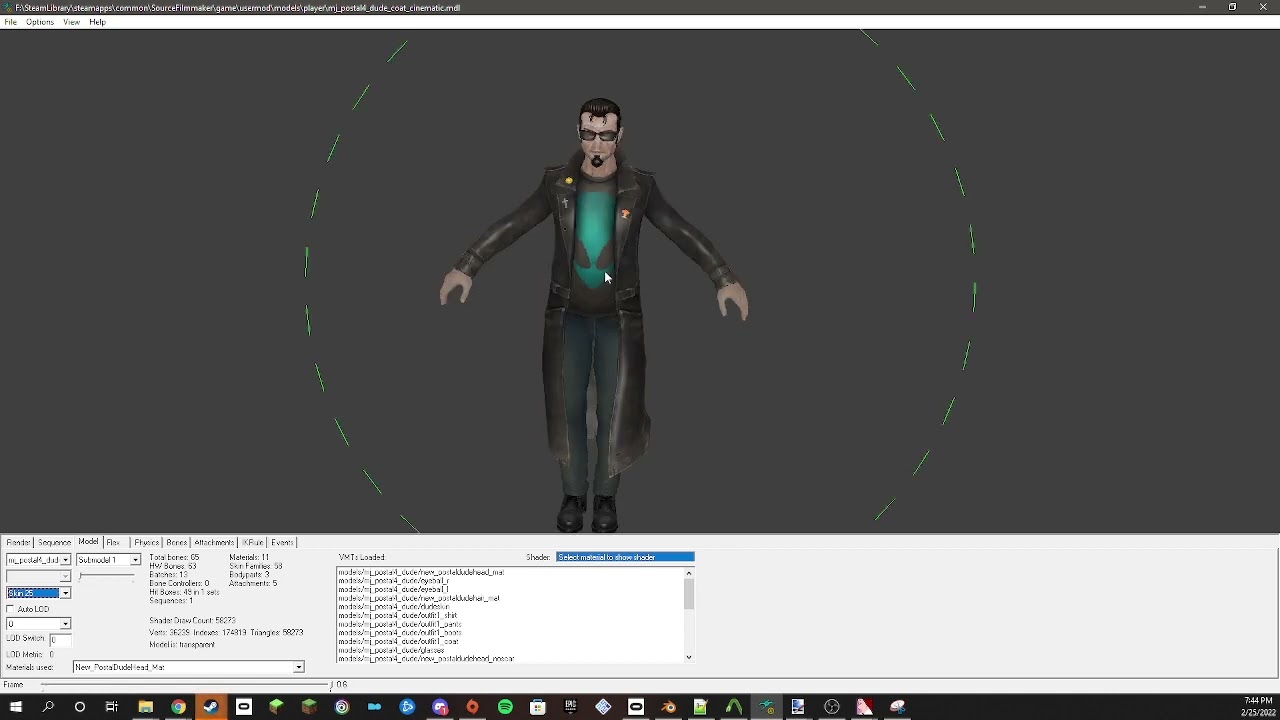Open the Help menu

coord(97,22)
